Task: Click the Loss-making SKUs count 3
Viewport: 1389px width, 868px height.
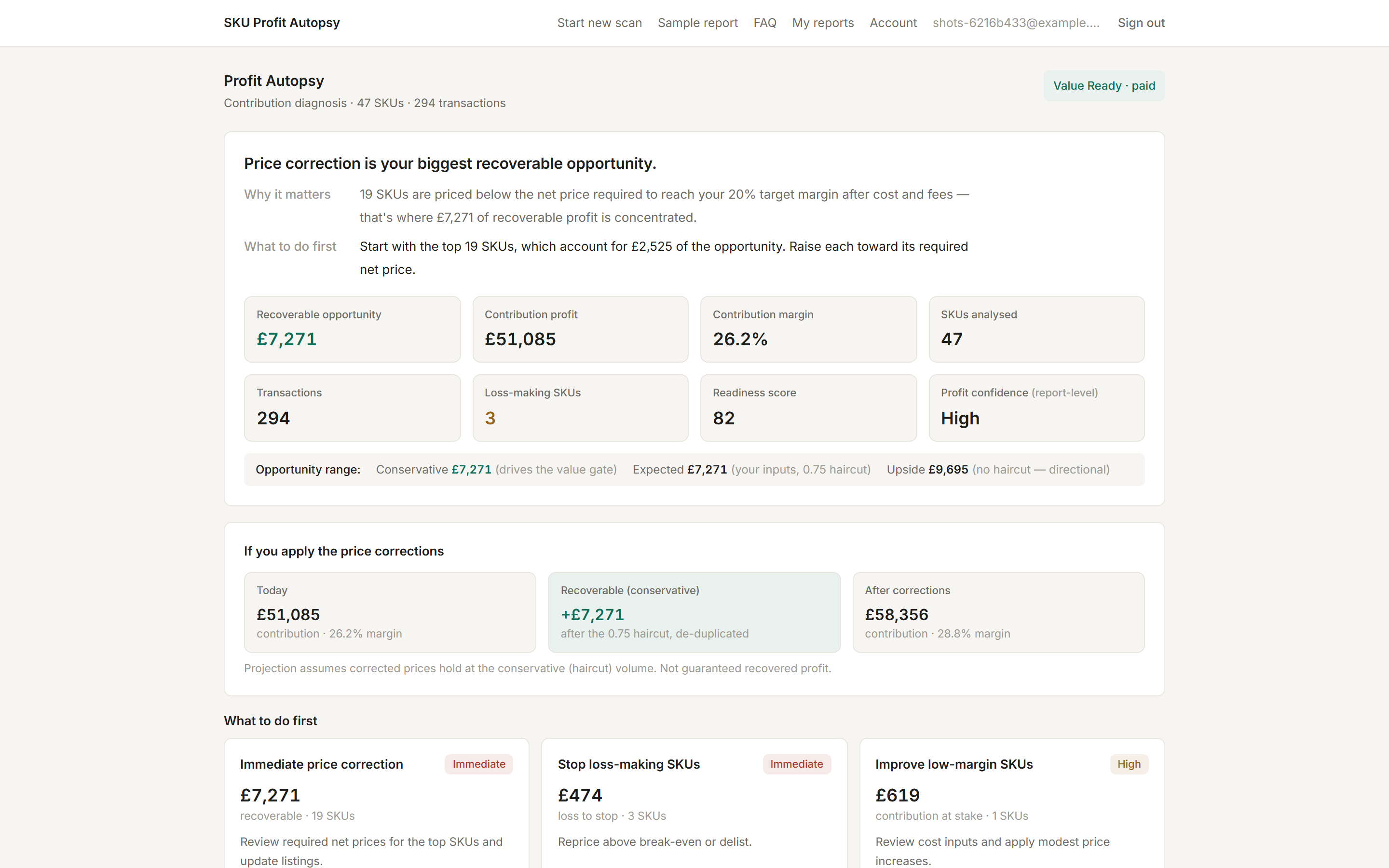Action: click(x=490, y=419)
